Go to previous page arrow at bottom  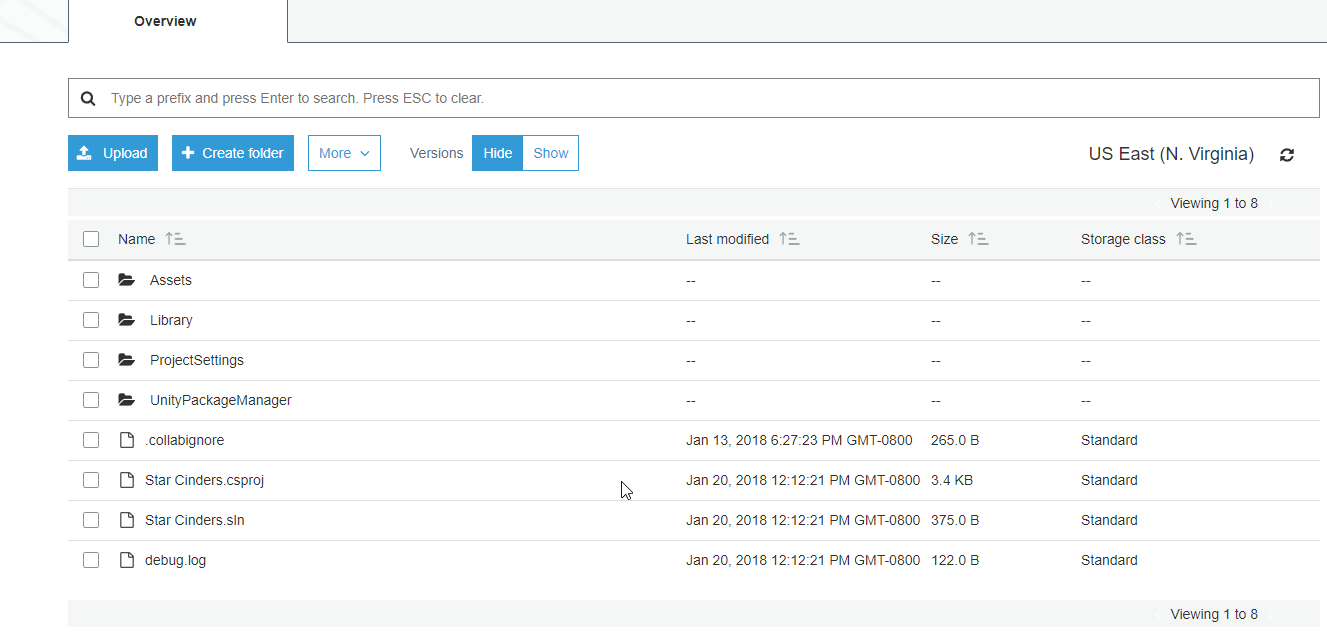[x=1159, y=614]
